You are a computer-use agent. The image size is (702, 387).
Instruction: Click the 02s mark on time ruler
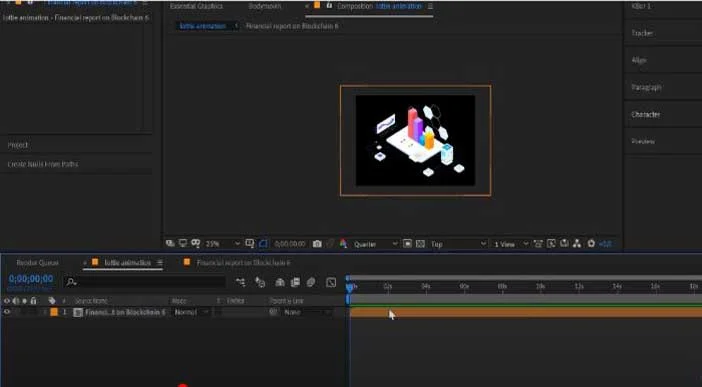point(388,287)
